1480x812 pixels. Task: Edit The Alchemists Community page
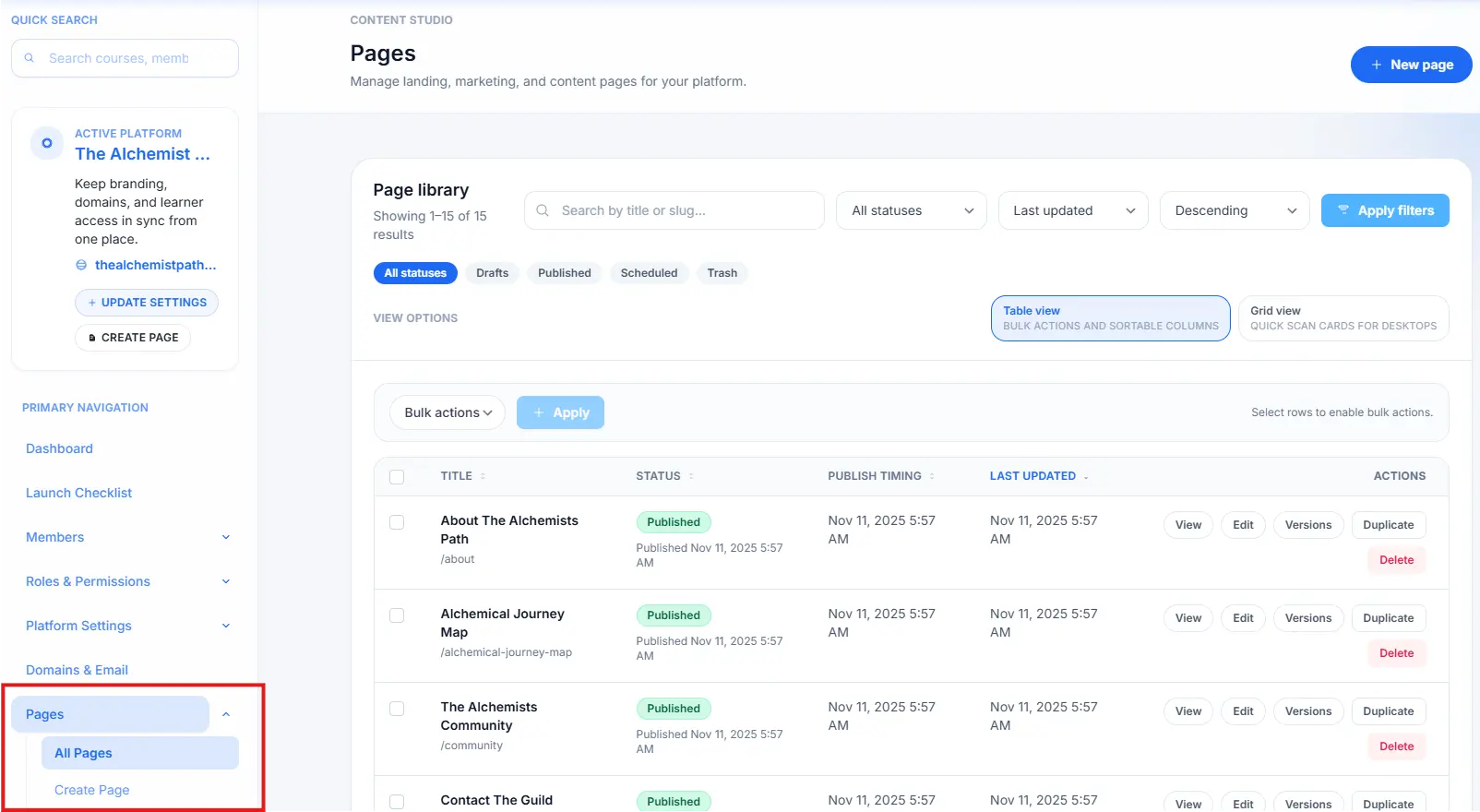[x=1243, y=711]
